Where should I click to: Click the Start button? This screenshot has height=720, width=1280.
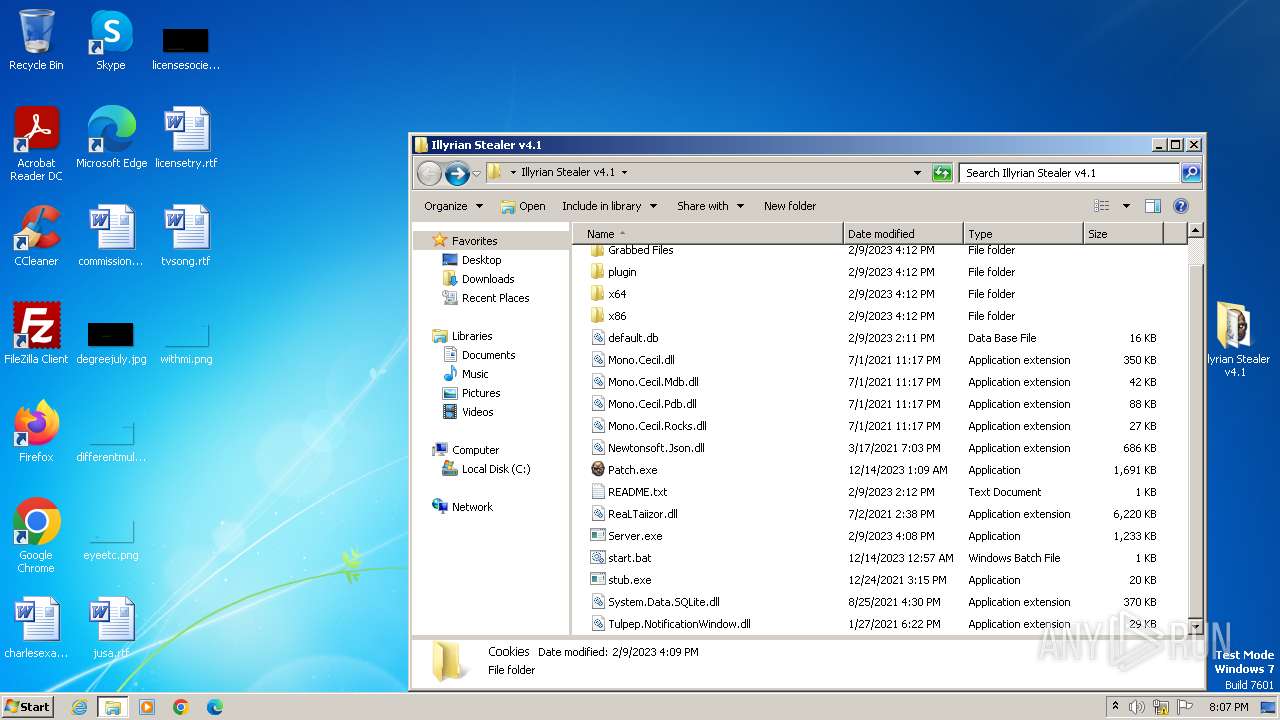pos(28,706)
